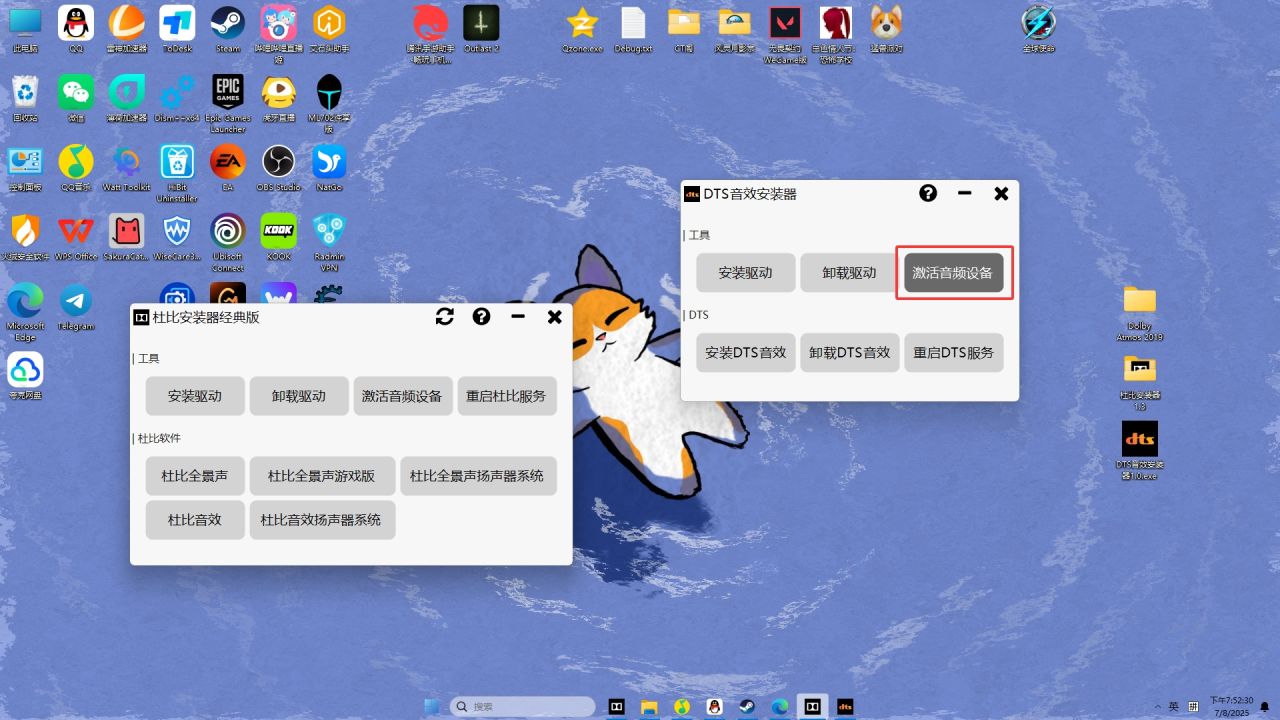Select the WiseCare365 desktop icon

coord(177,237)
